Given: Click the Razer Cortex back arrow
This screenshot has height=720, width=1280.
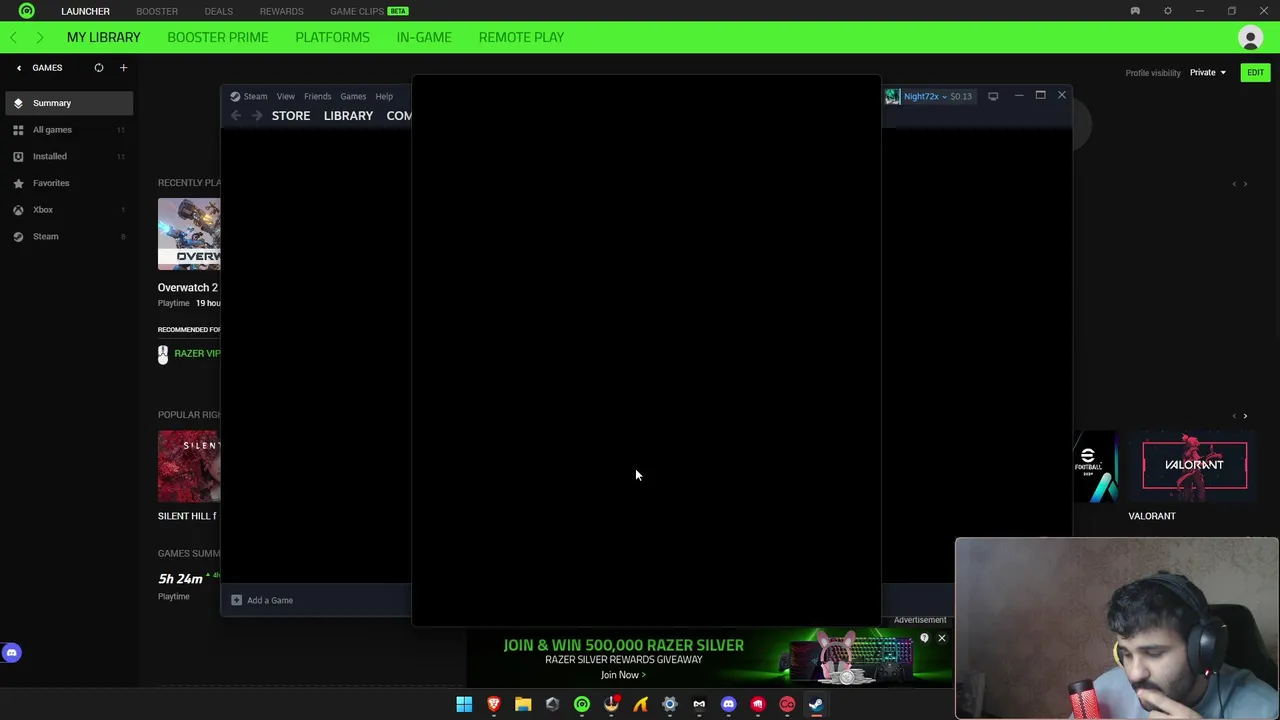Looking at the screenshot, I should [13, 37].
